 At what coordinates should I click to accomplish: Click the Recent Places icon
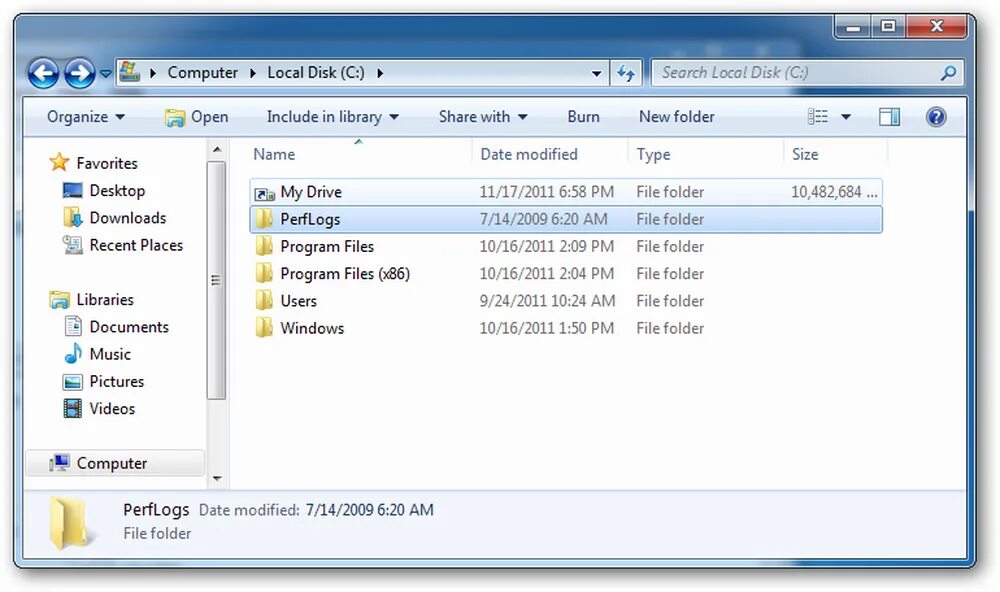[71, 245]
